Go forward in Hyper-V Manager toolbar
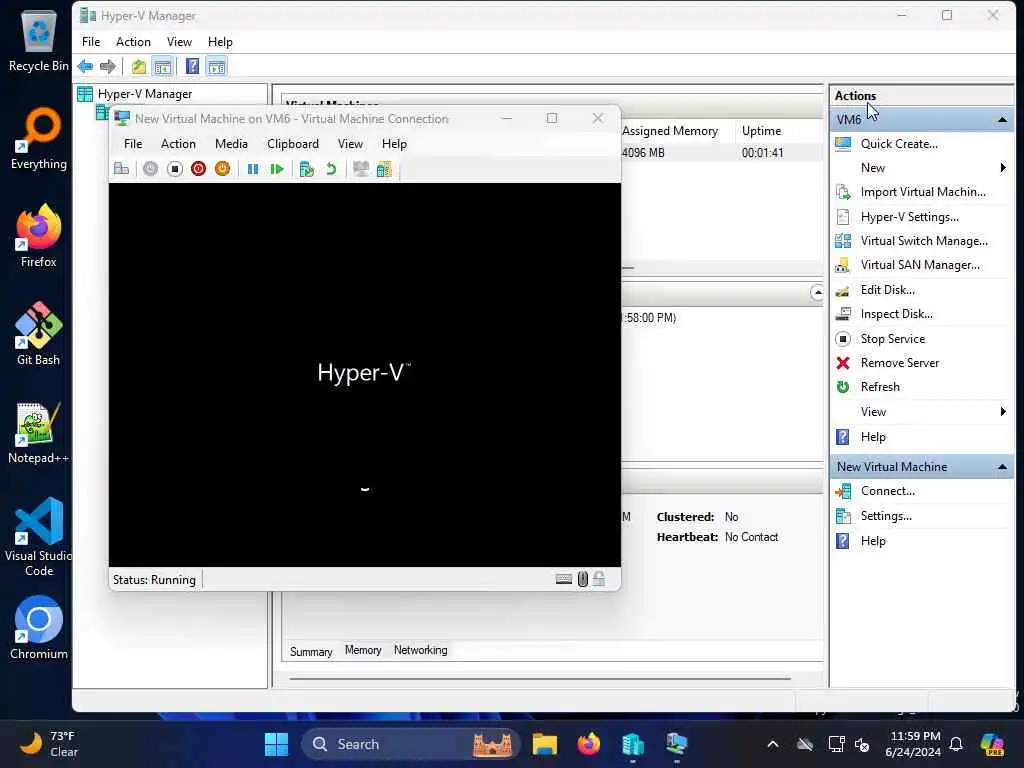 coord(108,66)
